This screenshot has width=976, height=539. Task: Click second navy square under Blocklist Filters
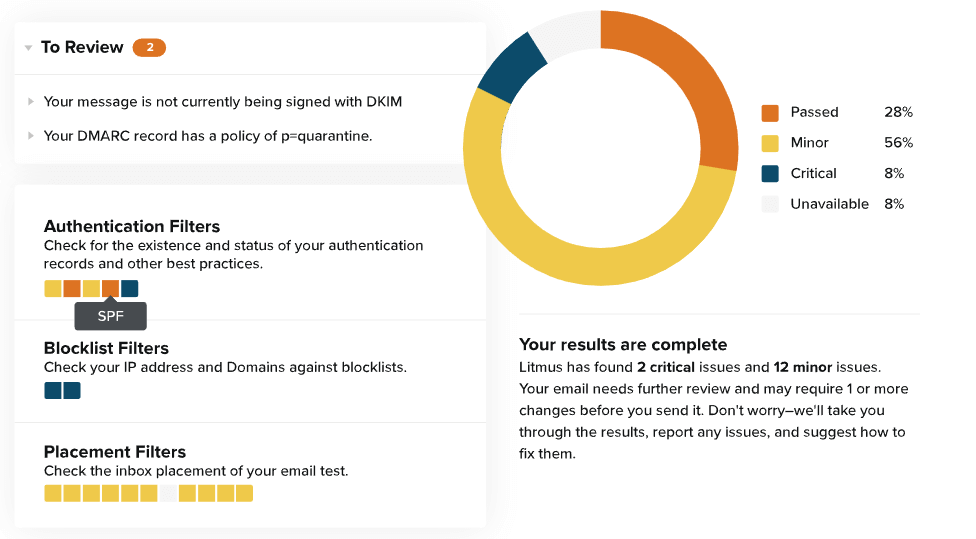72,390
